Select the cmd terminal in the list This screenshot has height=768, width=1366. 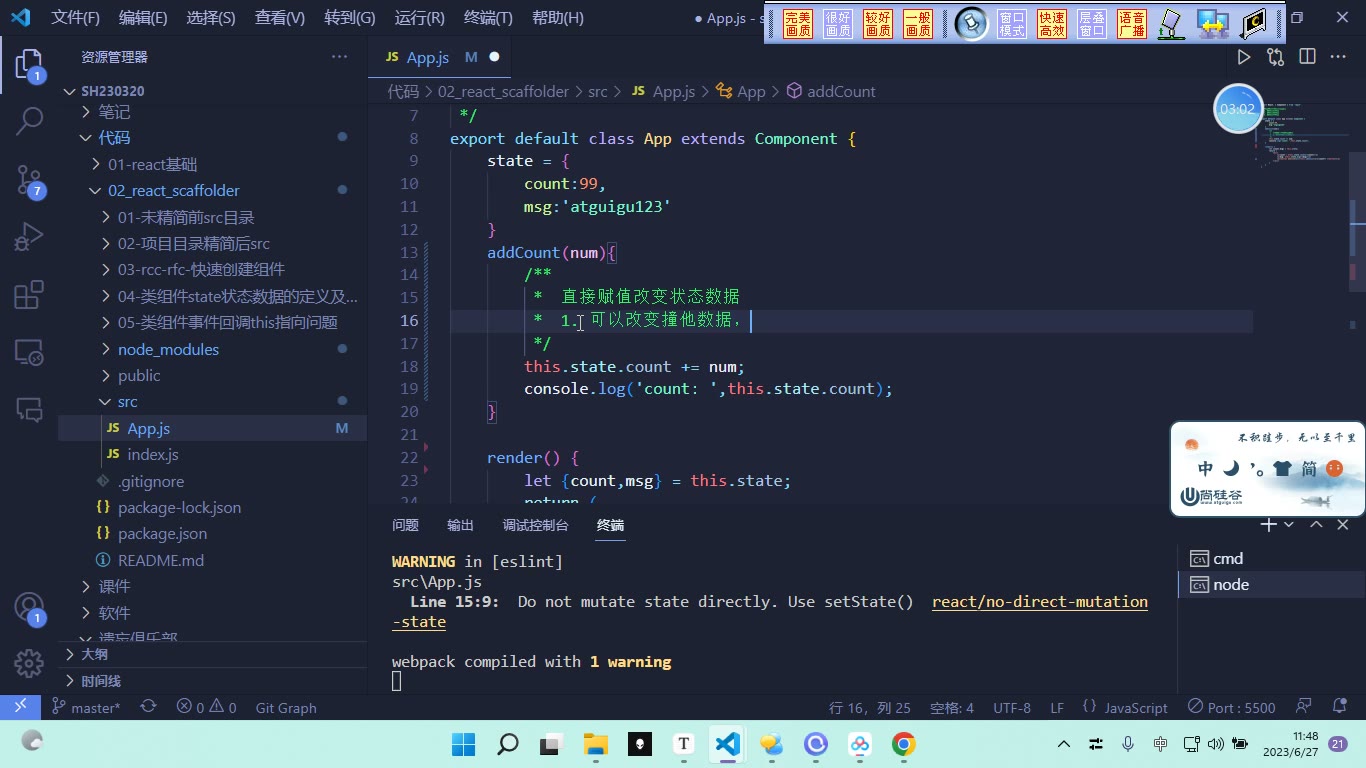1271,559
